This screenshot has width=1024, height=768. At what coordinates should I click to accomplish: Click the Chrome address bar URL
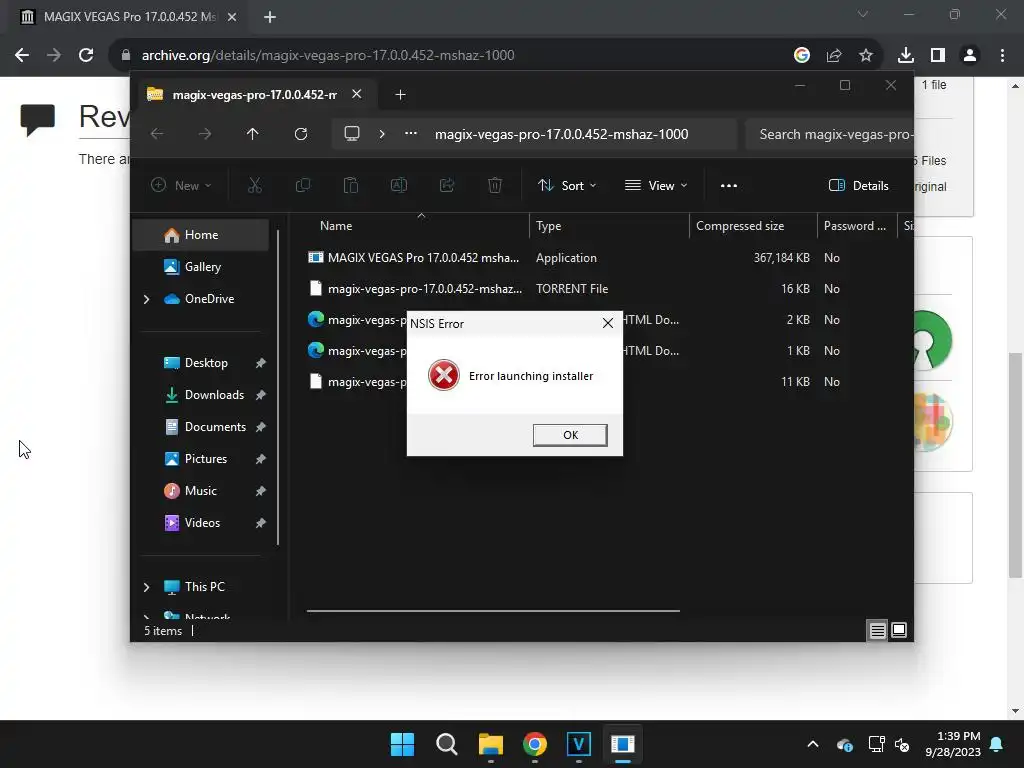328,55
